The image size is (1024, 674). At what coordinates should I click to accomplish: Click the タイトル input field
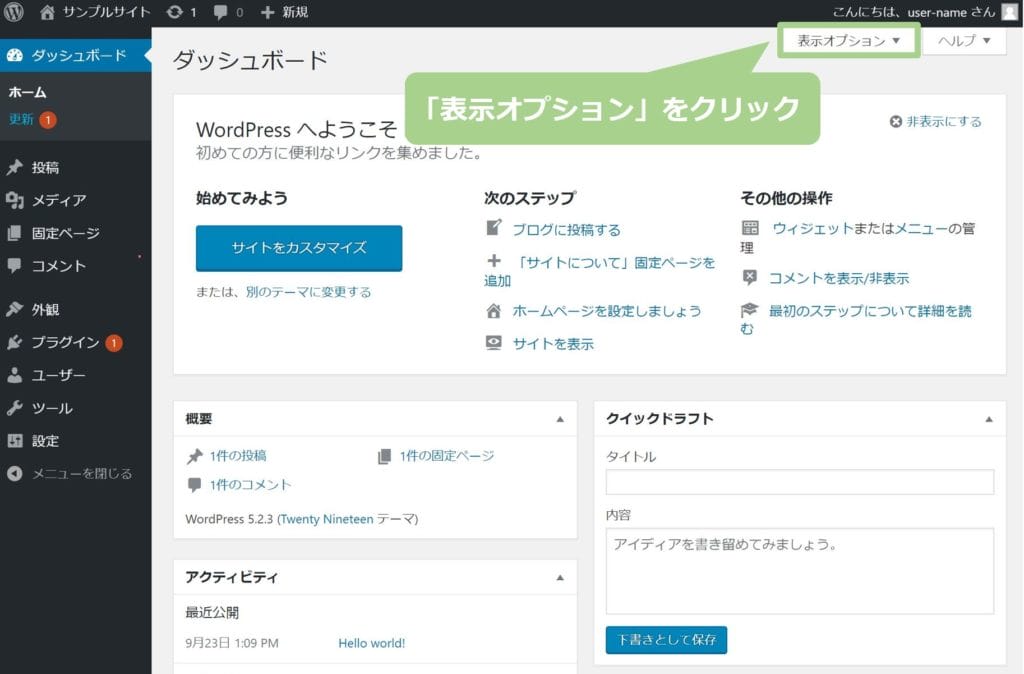[800, 482]
